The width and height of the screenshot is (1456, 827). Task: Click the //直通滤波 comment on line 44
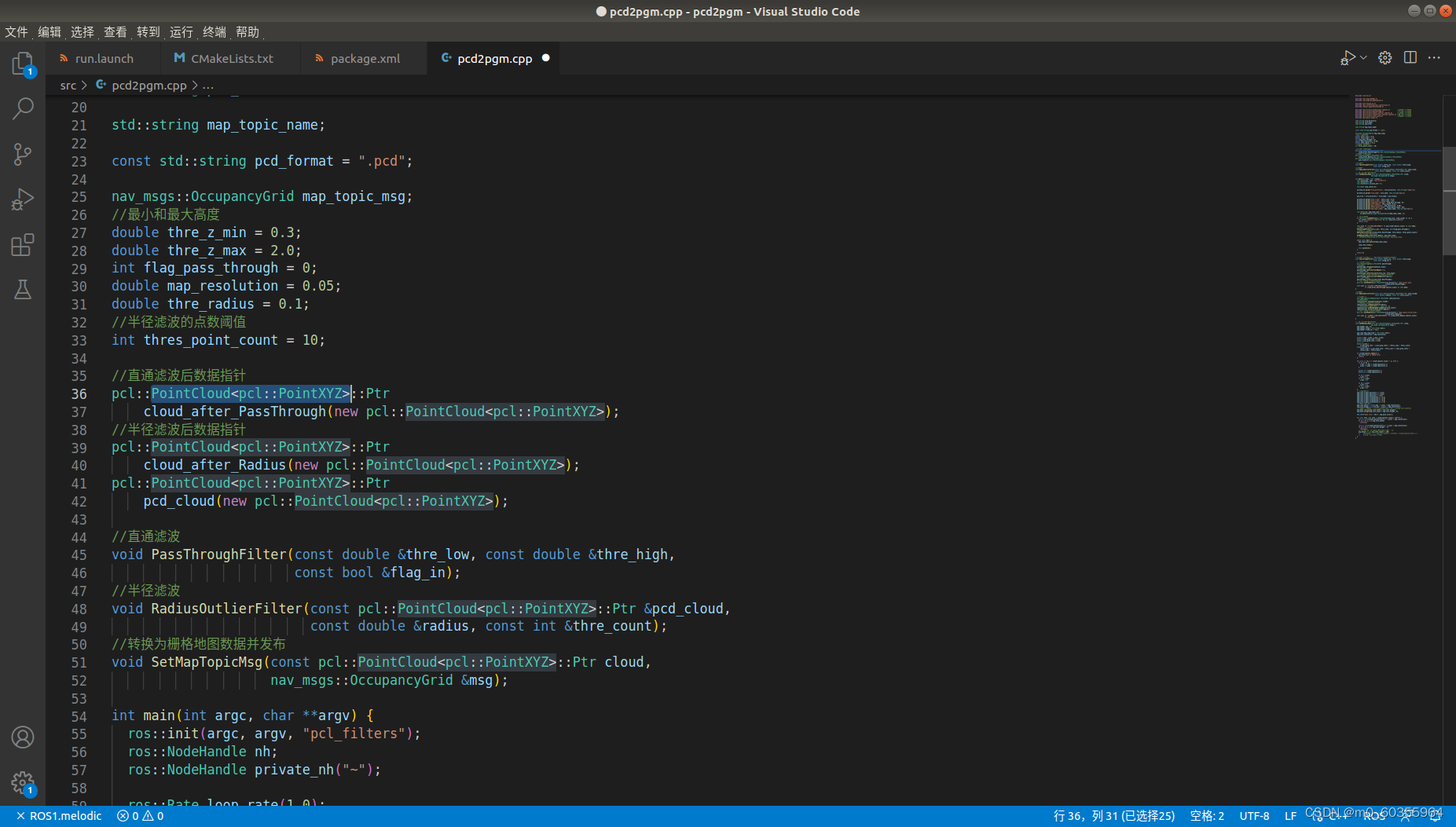point(146,536)
